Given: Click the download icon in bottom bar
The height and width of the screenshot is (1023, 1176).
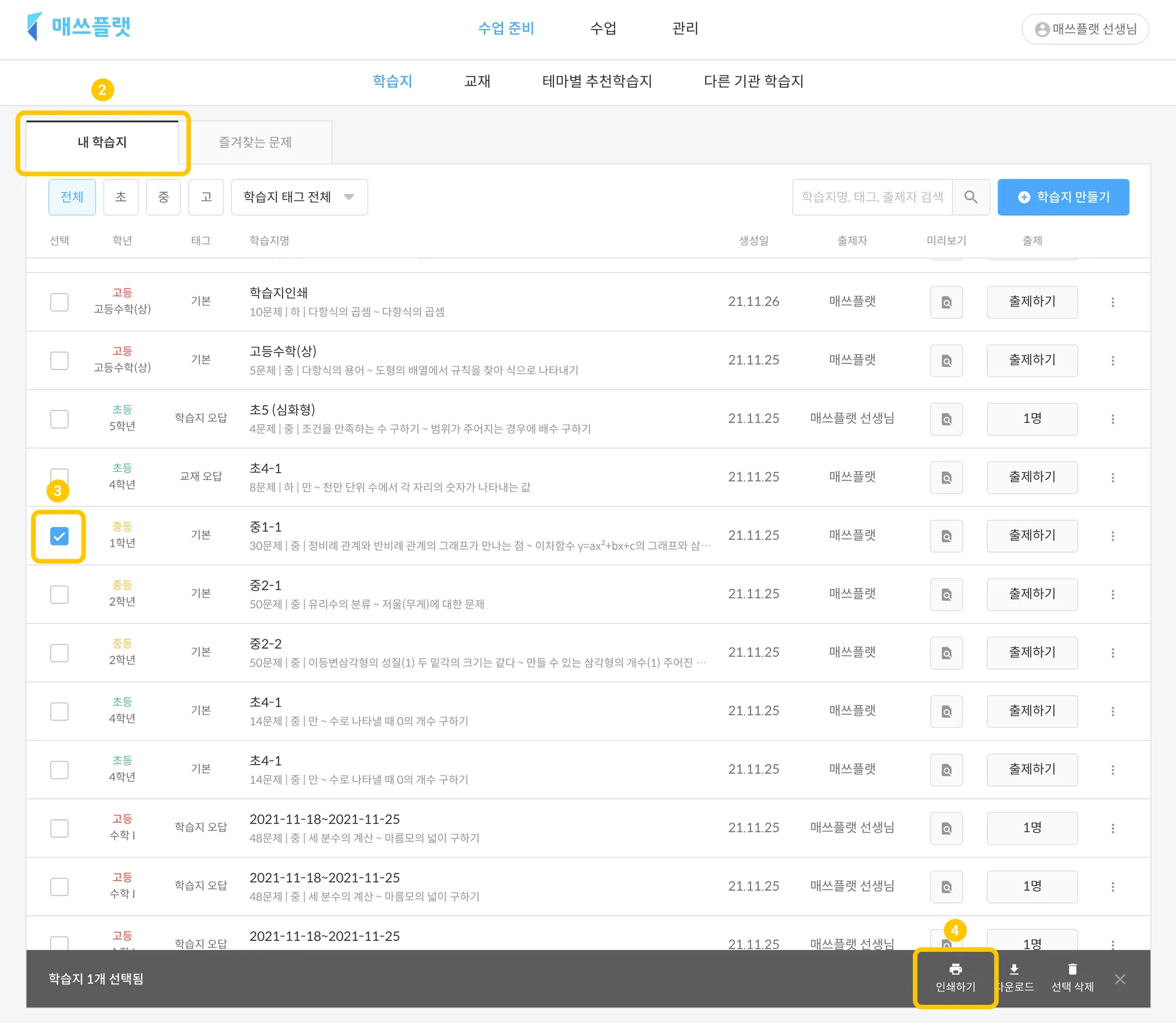Looking at the screenshot, I should 1014,970.
